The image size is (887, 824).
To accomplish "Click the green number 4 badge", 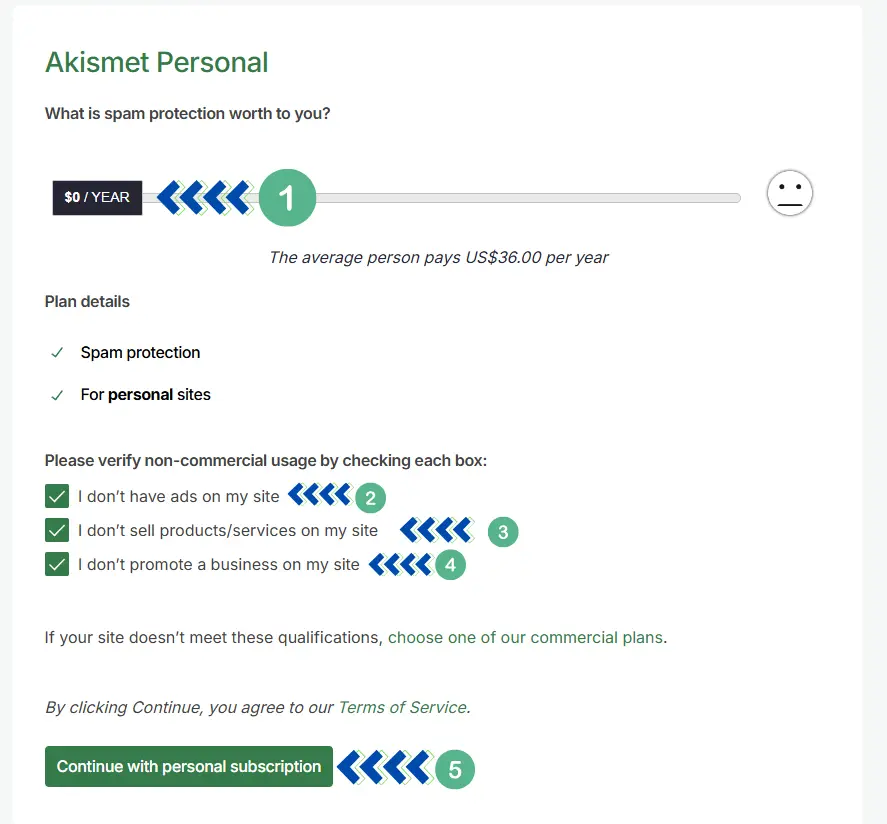I will click(450, 565).
